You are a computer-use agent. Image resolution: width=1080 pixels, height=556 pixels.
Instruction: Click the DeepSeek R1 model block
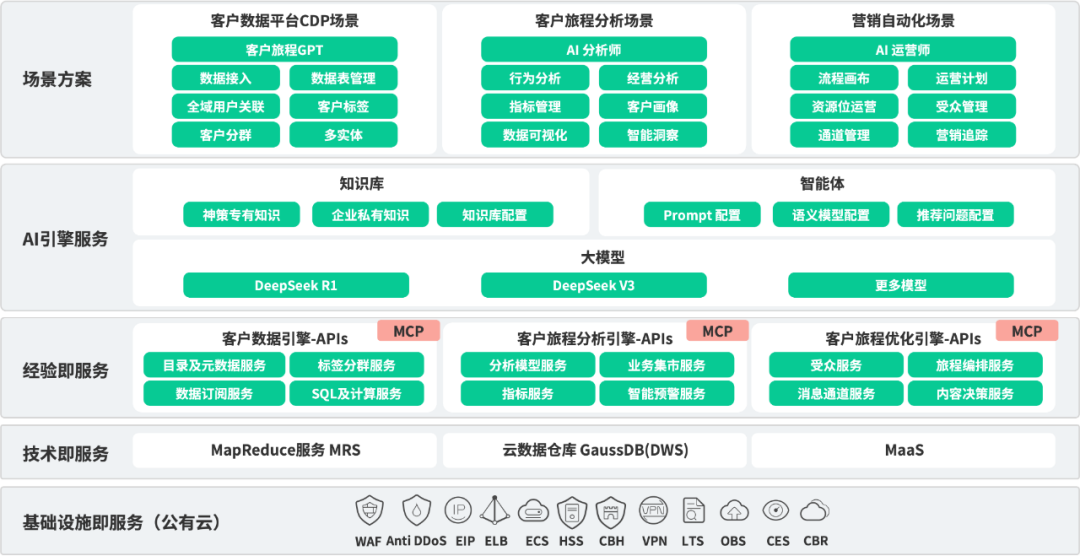(296, 285)
